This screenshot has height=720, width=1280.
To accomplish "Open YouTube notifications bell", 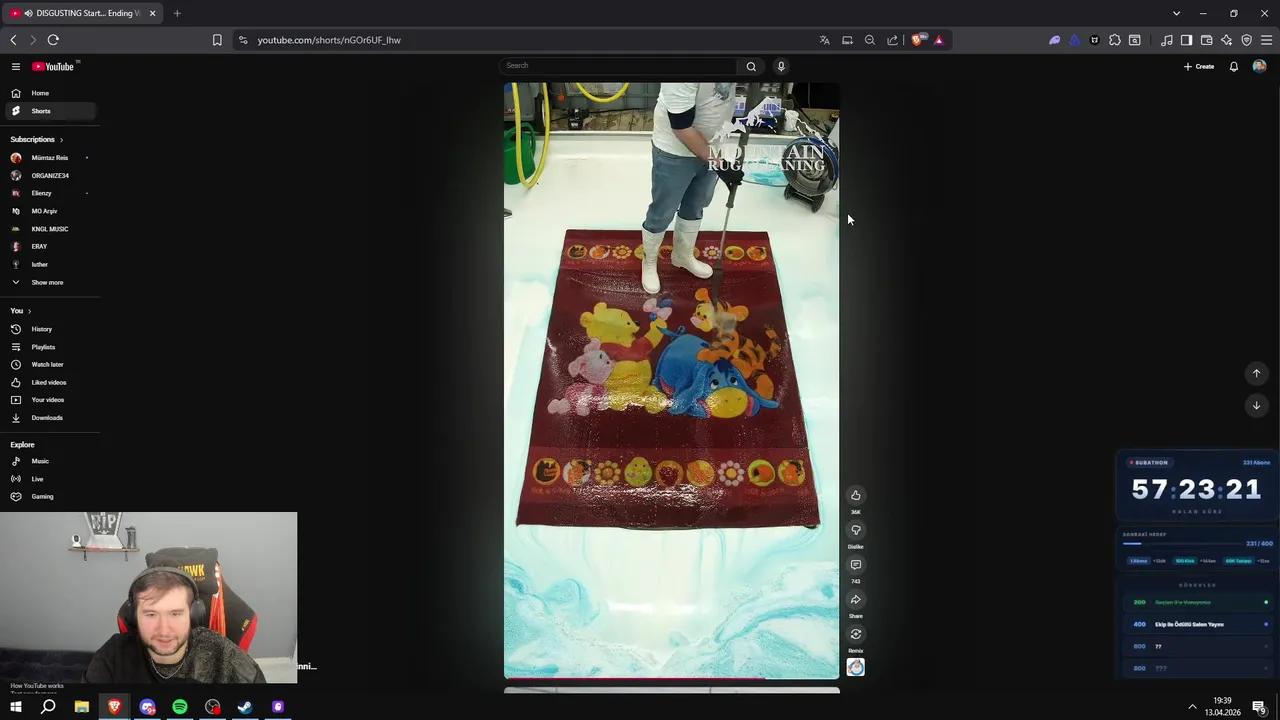I will 1234,66.
